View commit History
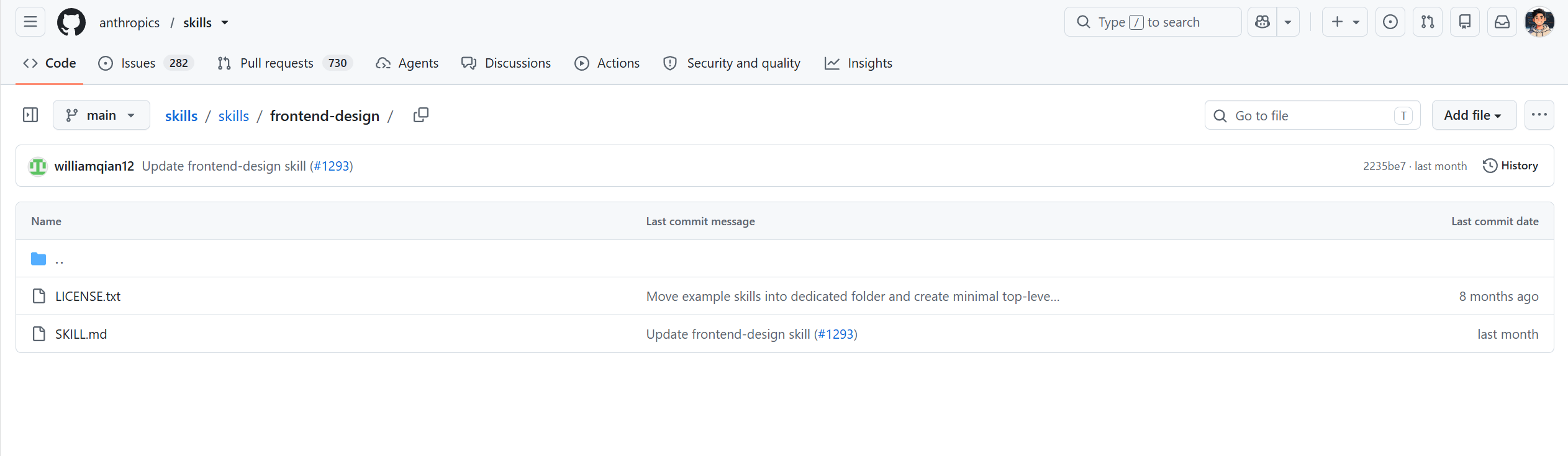This screenshot has height=456, width=1568. (1510, 166)
